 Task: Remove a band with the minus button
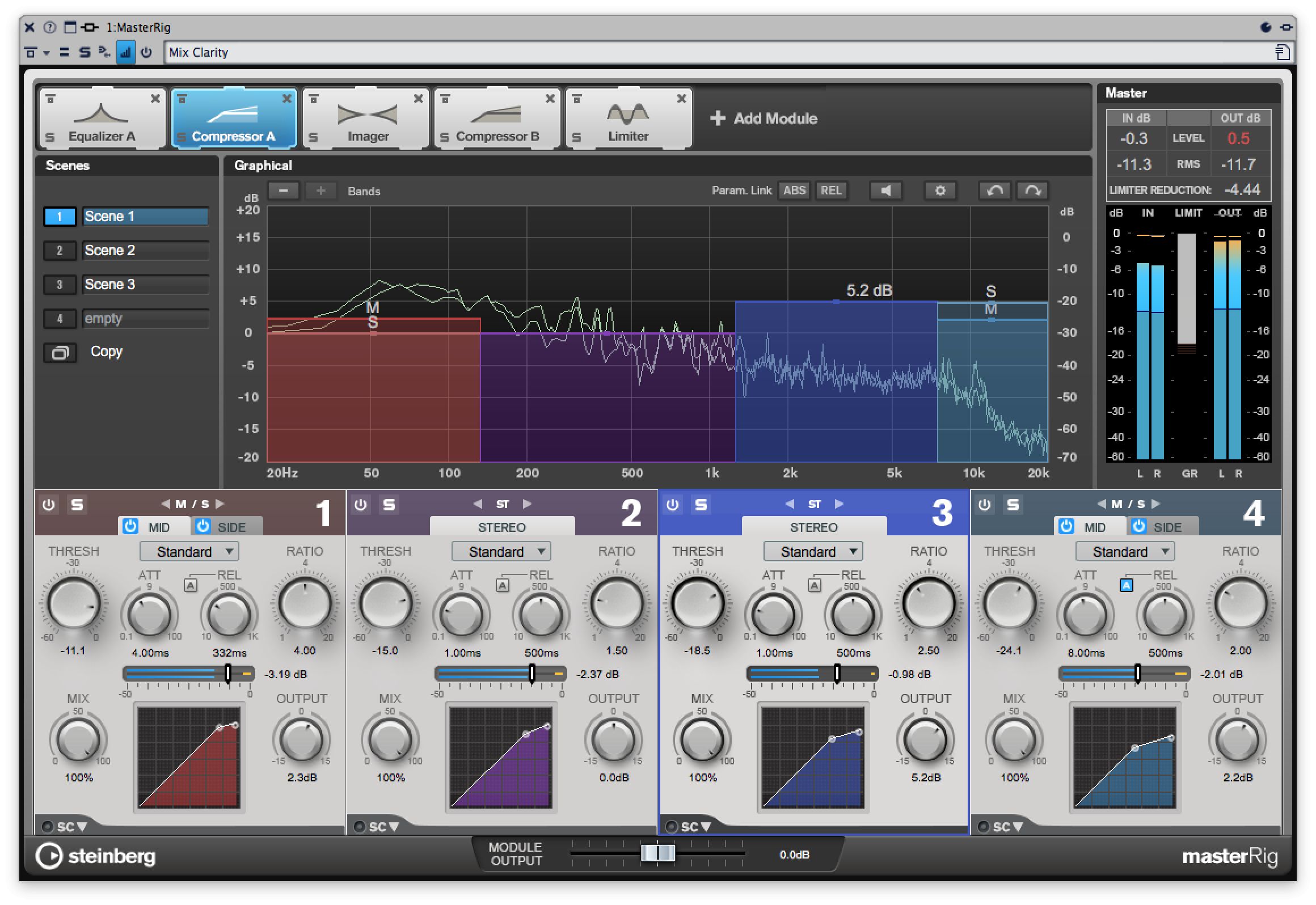(x=283, y=191)
